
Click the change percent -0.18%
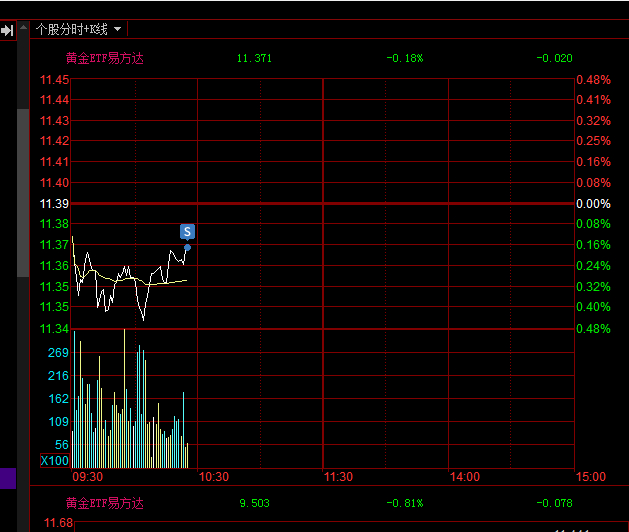(x=405, y=59)
